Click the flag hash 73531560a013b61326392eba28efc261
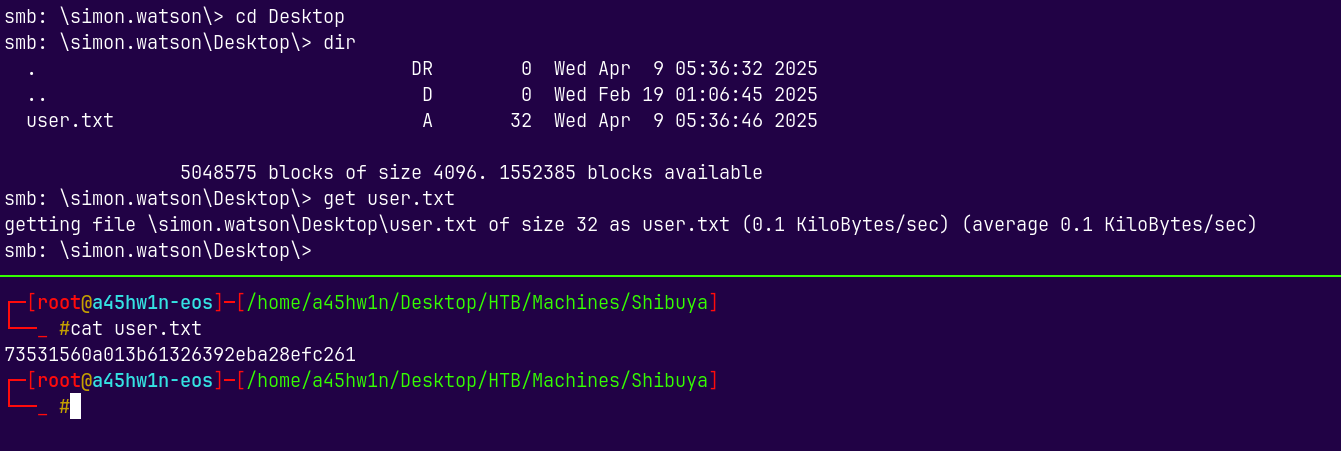Viewport: 1341px width, 451px height. (180, 355)
